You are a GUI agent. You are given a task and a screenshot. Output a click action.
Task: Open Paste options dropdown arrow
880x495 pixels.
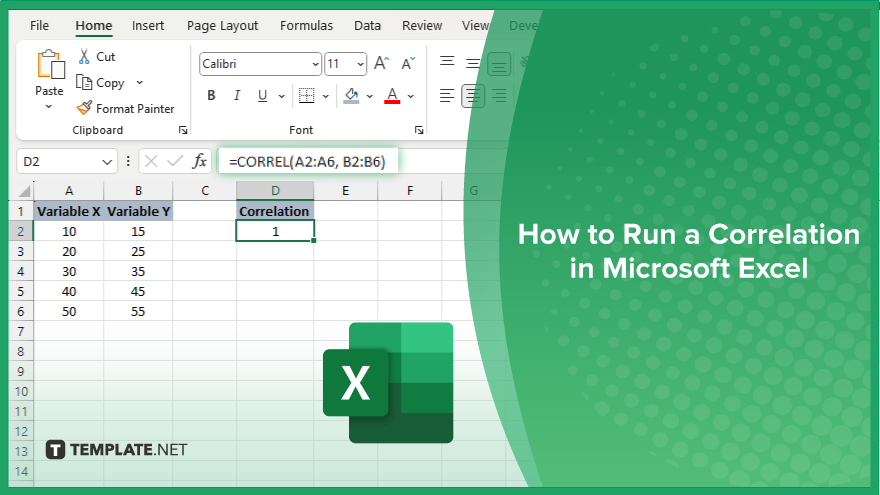(49, 107)
